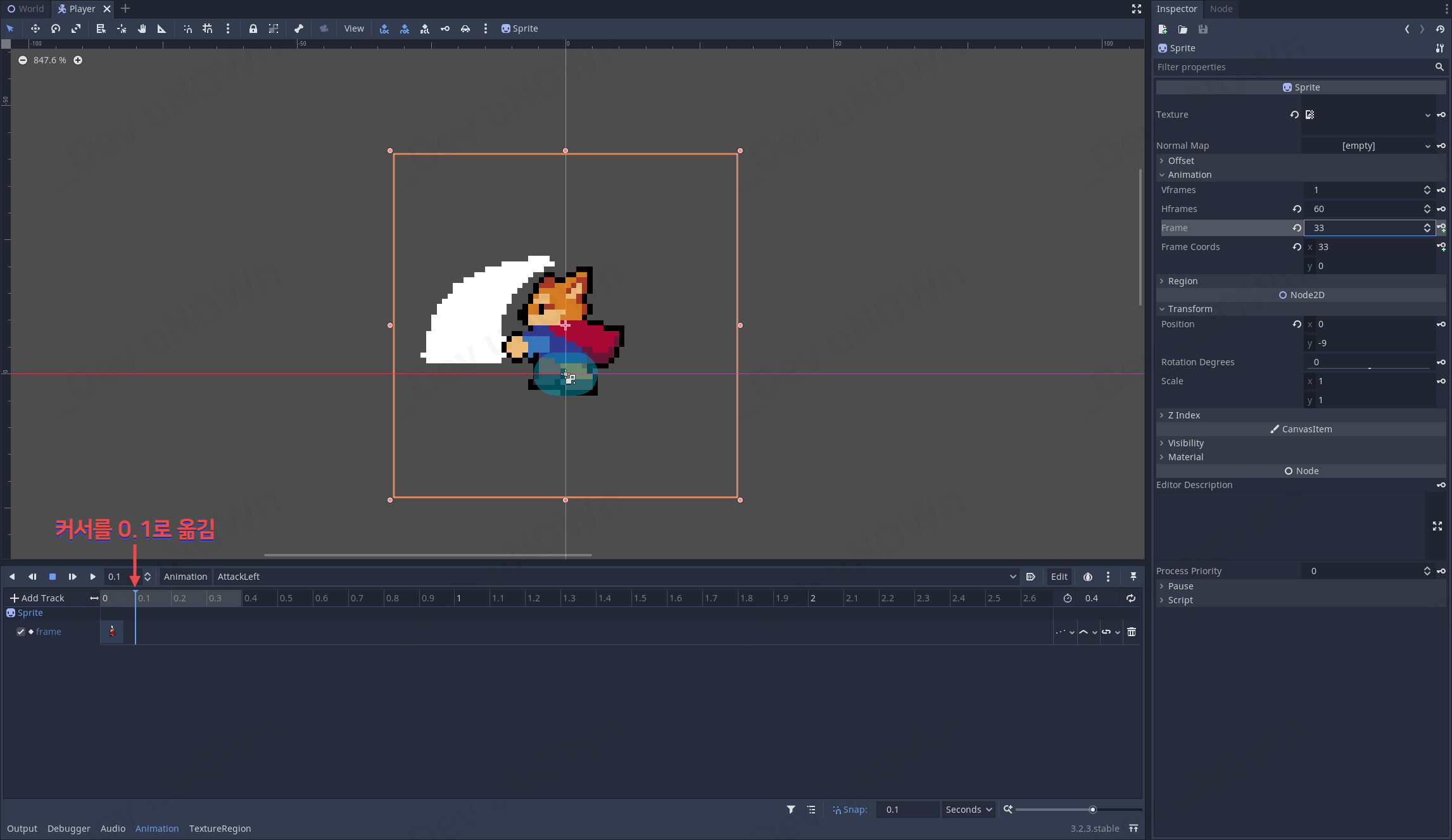Open the TextureRegion bottom panel

pos(220,829)
